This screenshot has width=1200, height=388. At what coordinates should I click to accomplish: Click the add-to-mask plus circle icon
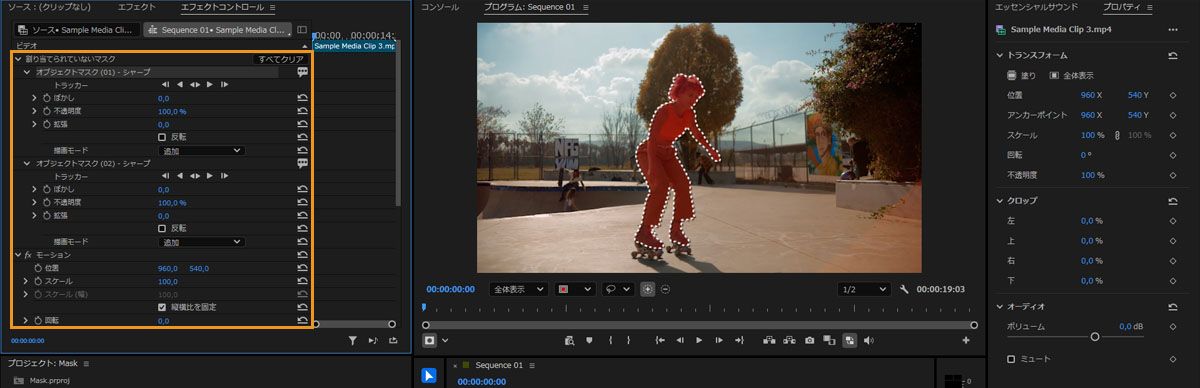(x=648, y=289)
